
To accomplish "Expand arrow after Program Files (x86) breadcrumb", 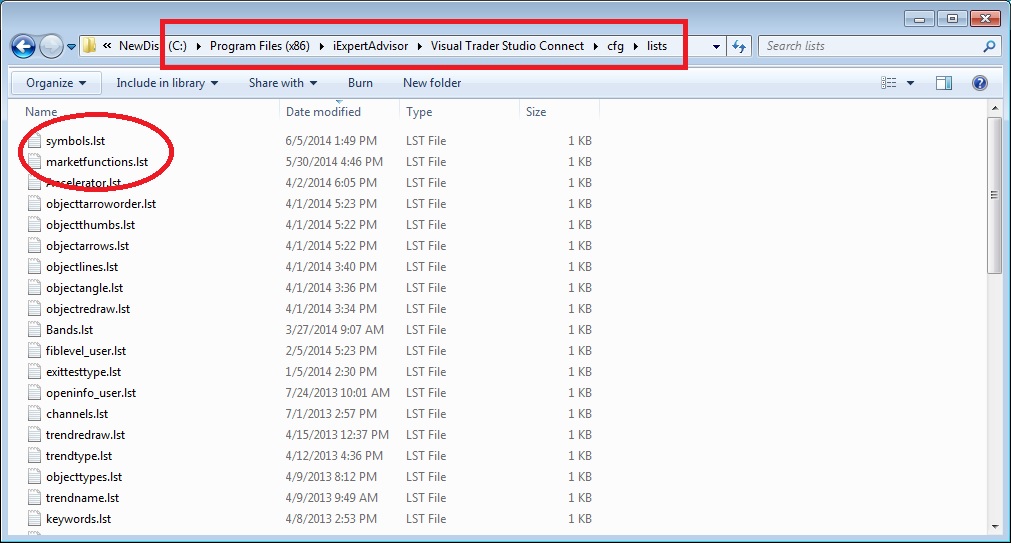I will pyautogui.click(x=322, y=46).
